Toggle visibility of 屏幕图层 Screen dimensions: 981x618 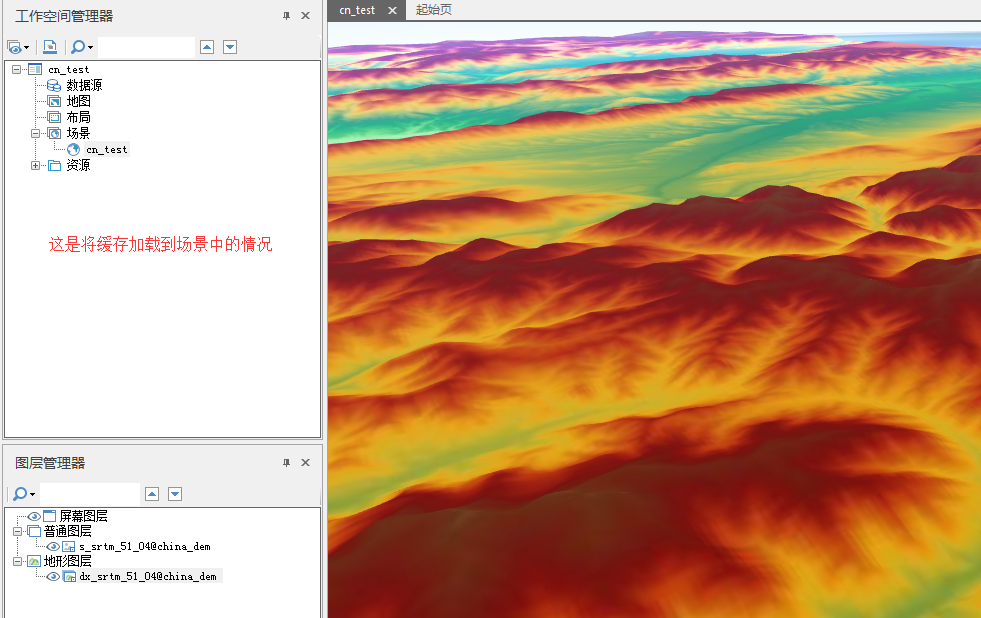click(x=34, y=516)
